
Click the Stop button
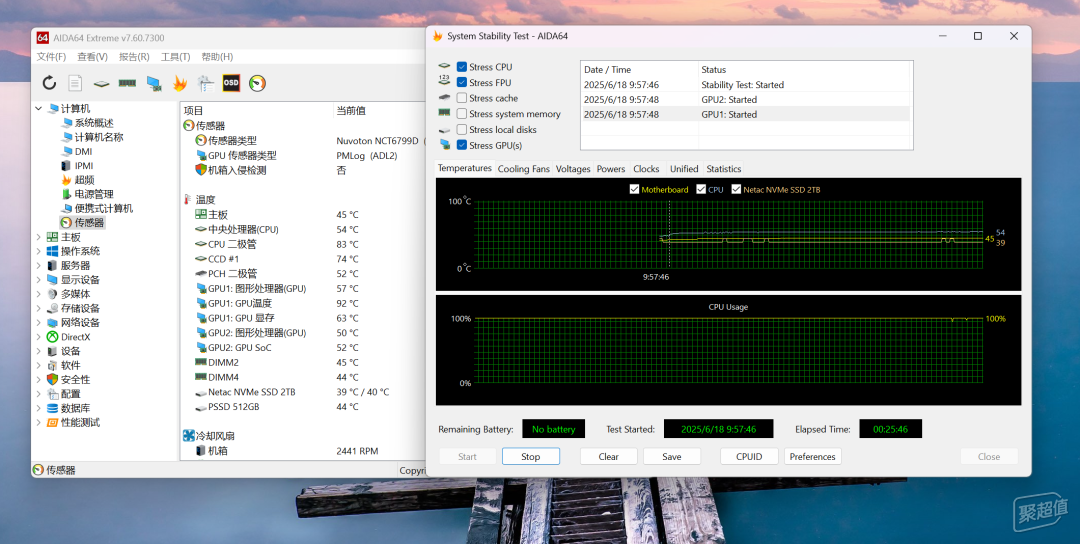pyautogui.click(x=530, y=457)
